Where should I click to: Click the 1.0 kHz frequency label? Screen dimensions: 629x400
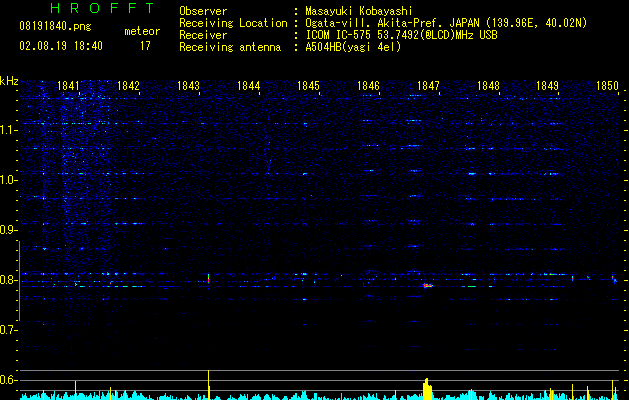point(9,180)
